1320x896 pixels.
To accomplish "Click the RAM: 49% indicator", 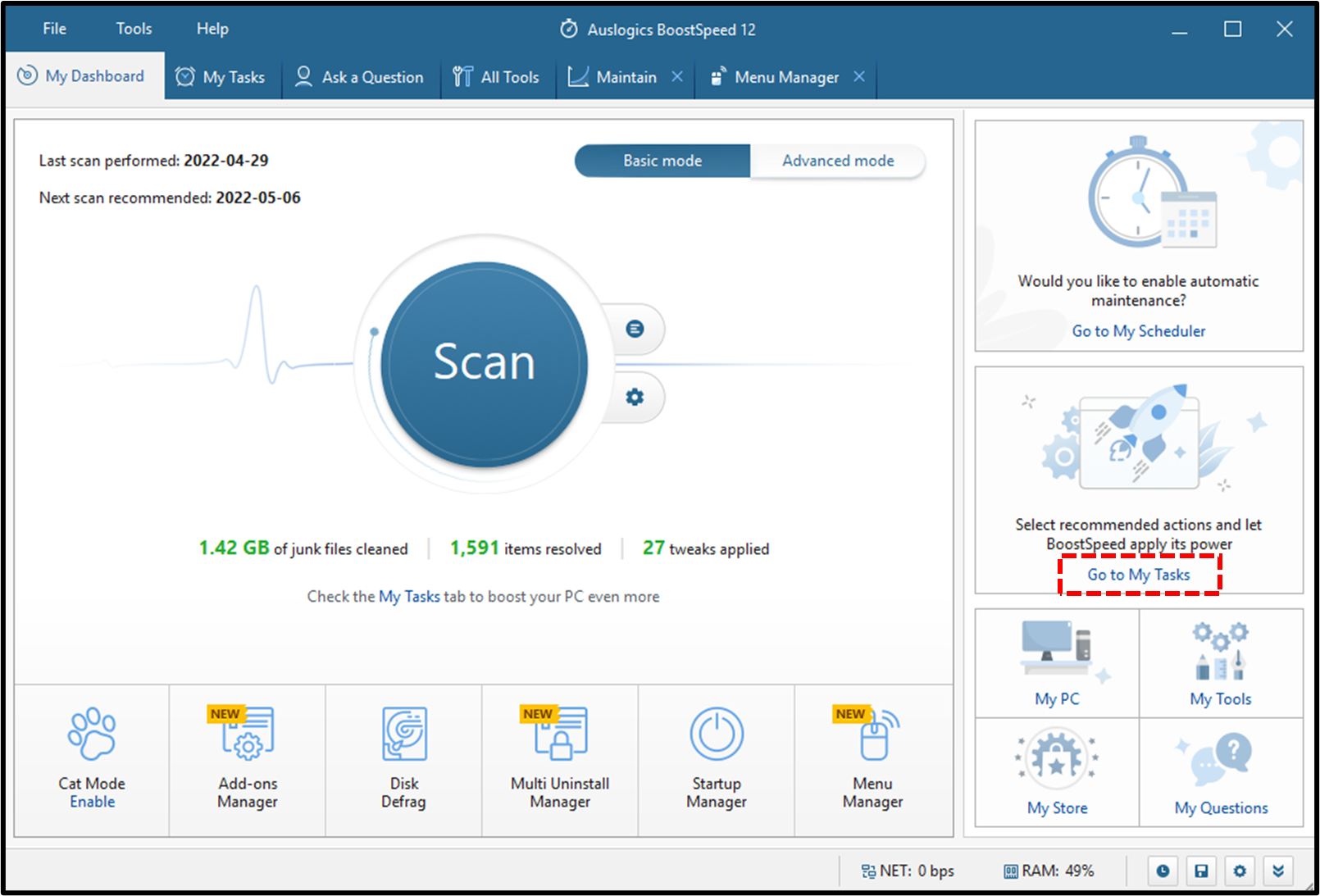I will [x=1049, y=871].
